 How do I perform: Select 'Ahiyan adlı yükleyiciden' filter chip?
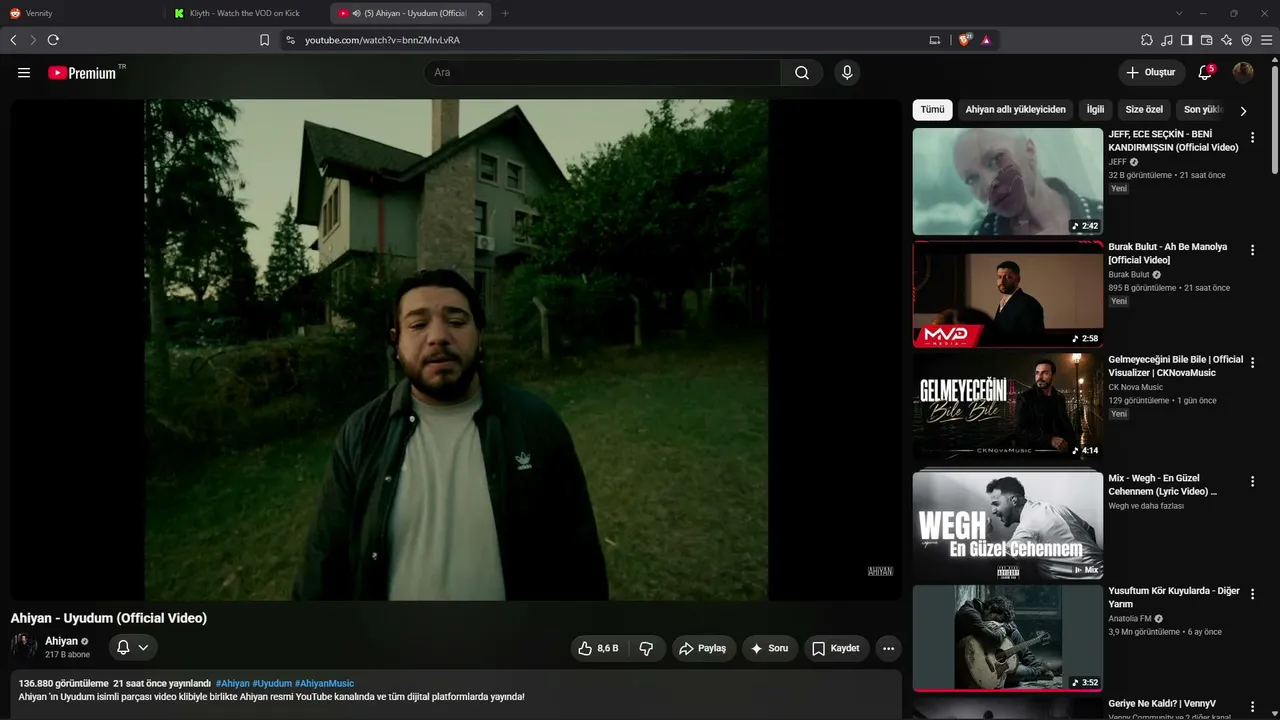point(1015,109)
